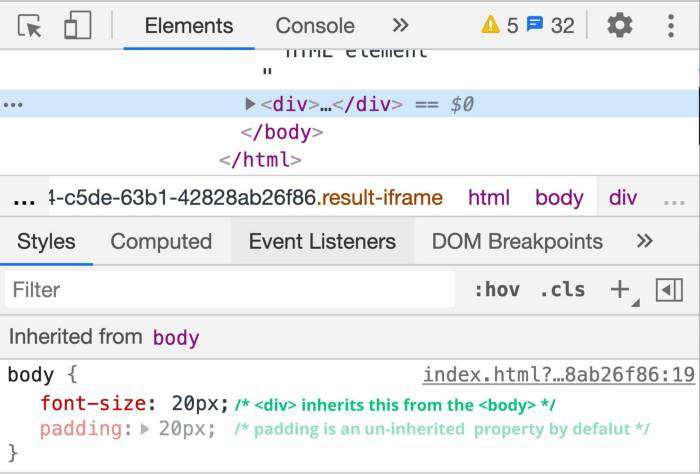This screenshot has width=700, height=474.
Task: Expand the padding shorthand triangle
Action: 145,429
